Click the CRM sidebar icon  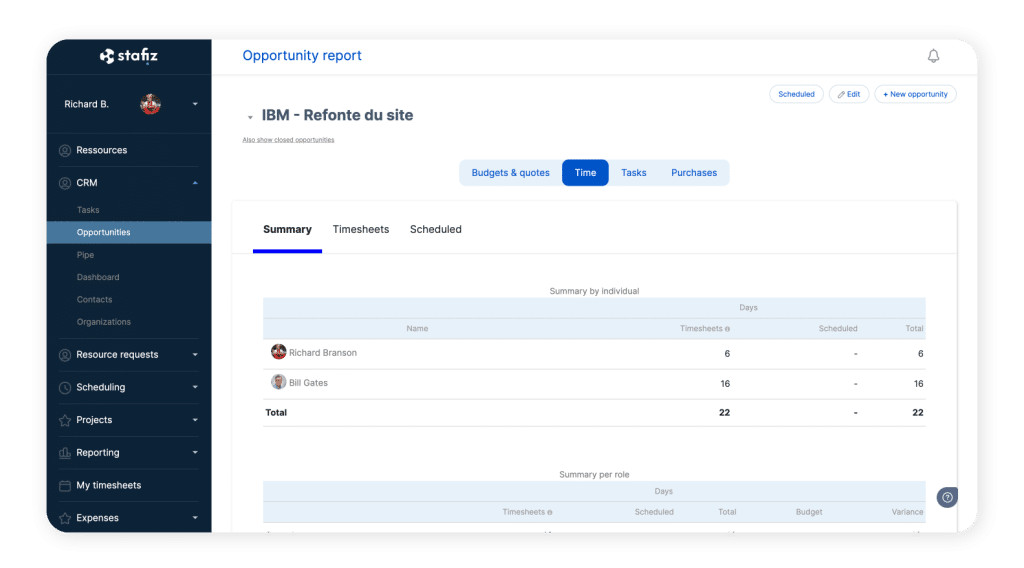[65, 183]
